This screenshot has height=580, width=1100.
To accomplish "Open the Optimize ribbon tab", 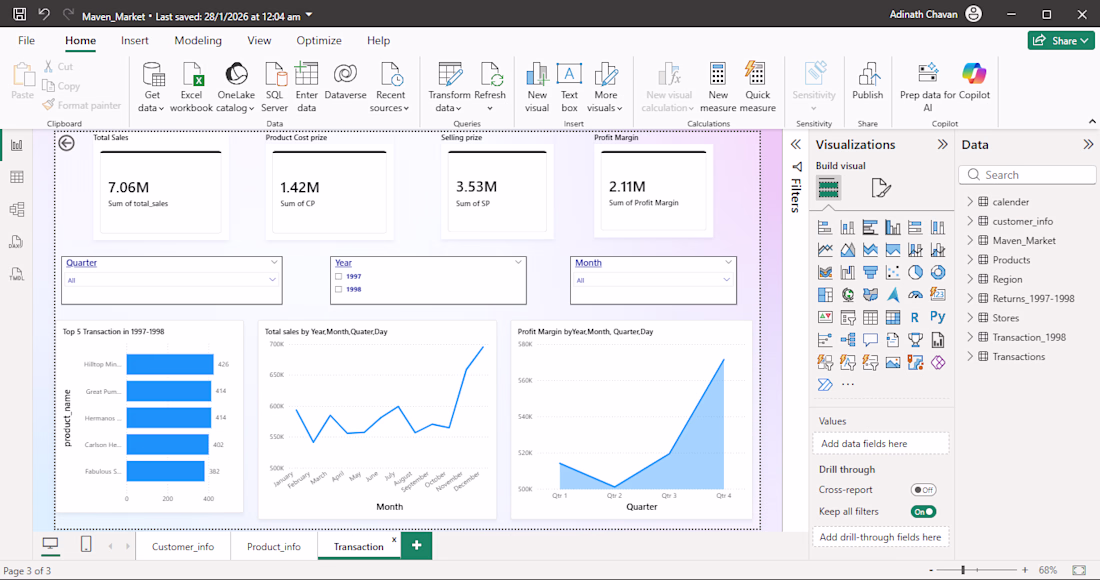I will pos(318,40).
